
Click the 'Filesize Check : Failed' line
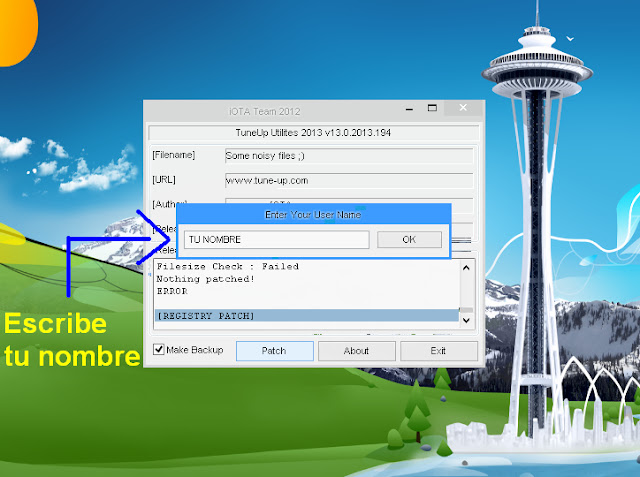pos(228,266)
